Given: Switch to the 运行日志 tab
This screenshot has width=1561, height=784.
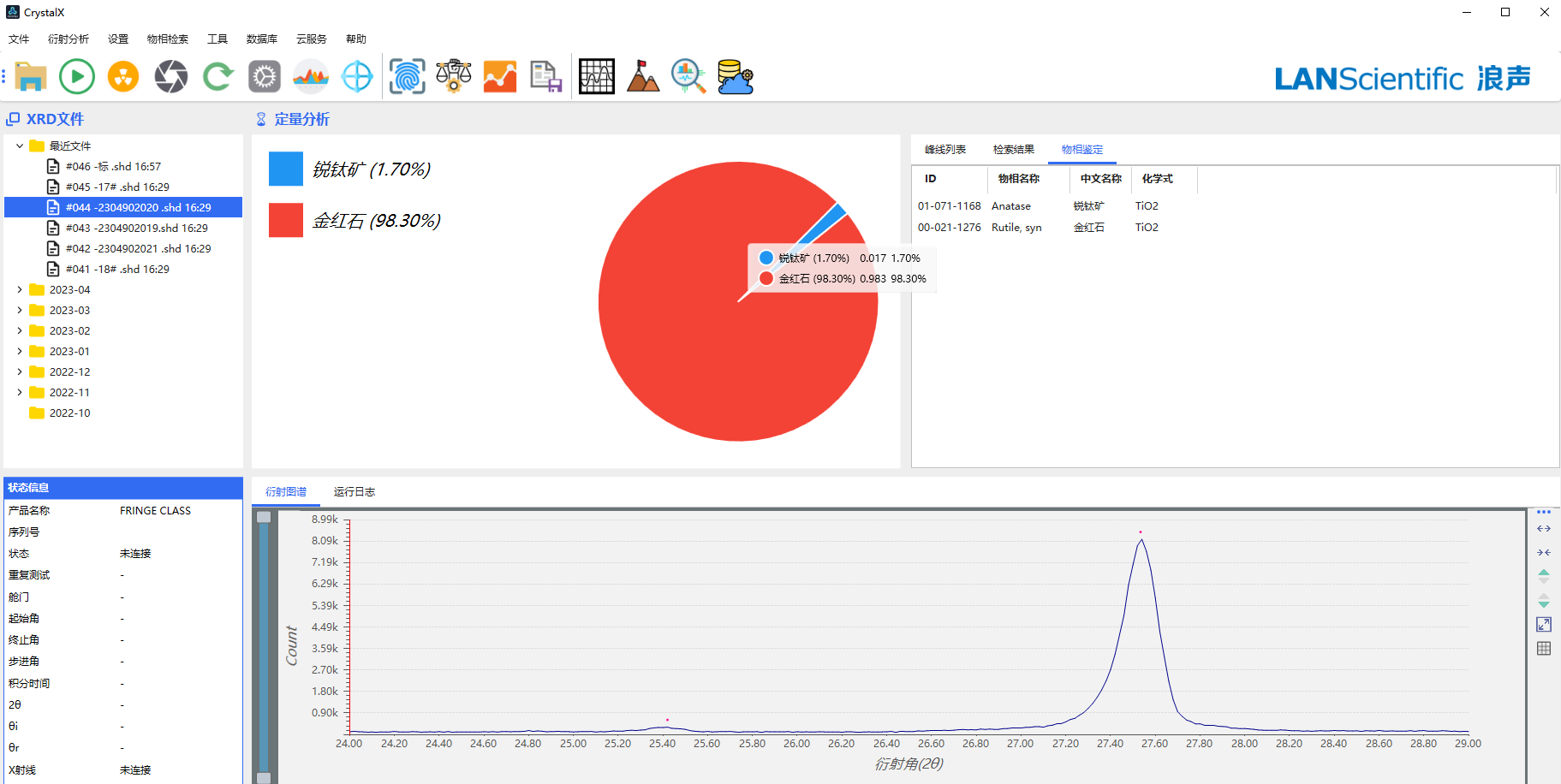Looking at the screenshot, I should [355, 492].
